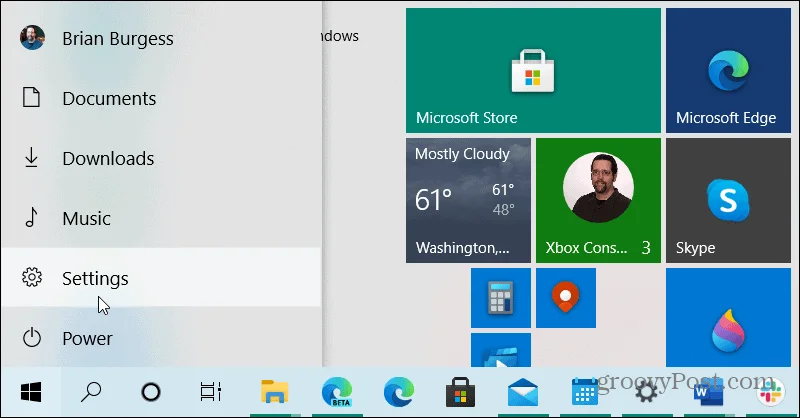The width and height of the screenshot is (800, 418).
Task: Open Slack from the taskbar
Action: 770,392
